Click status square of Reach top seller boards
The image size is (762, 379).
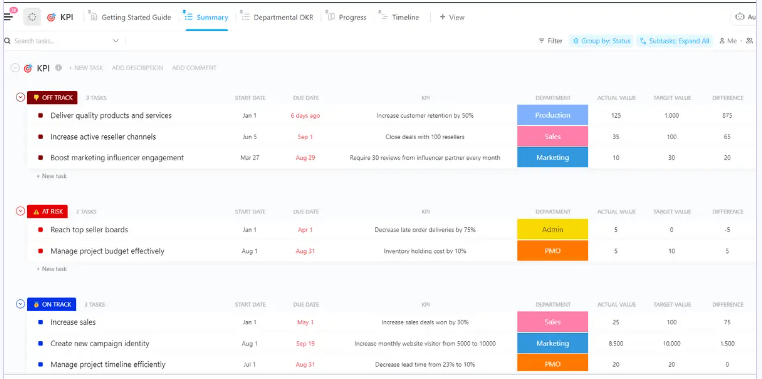[x=41, y=230]
